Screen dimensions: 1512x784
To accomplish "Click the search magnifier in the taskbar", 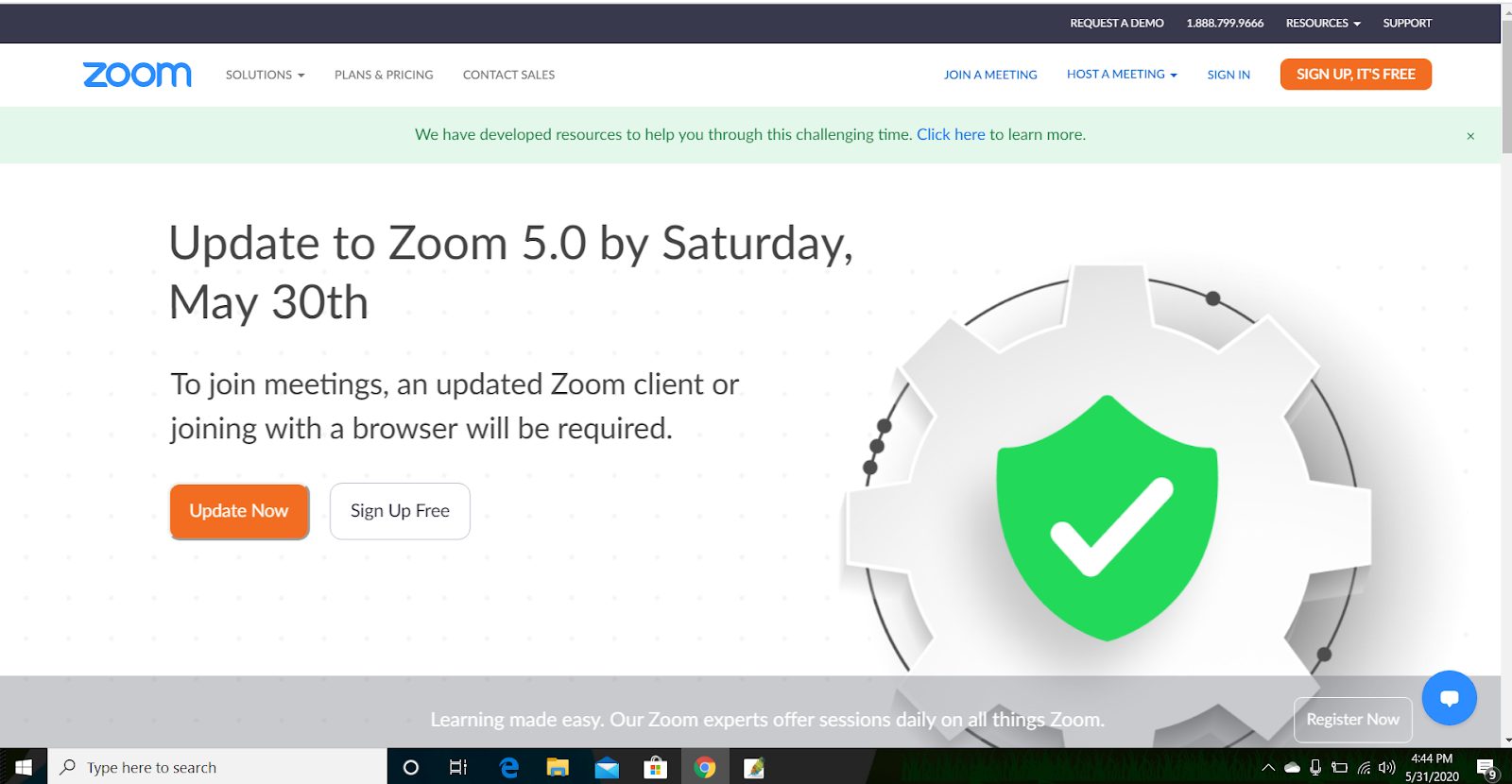I will (68, 767).
